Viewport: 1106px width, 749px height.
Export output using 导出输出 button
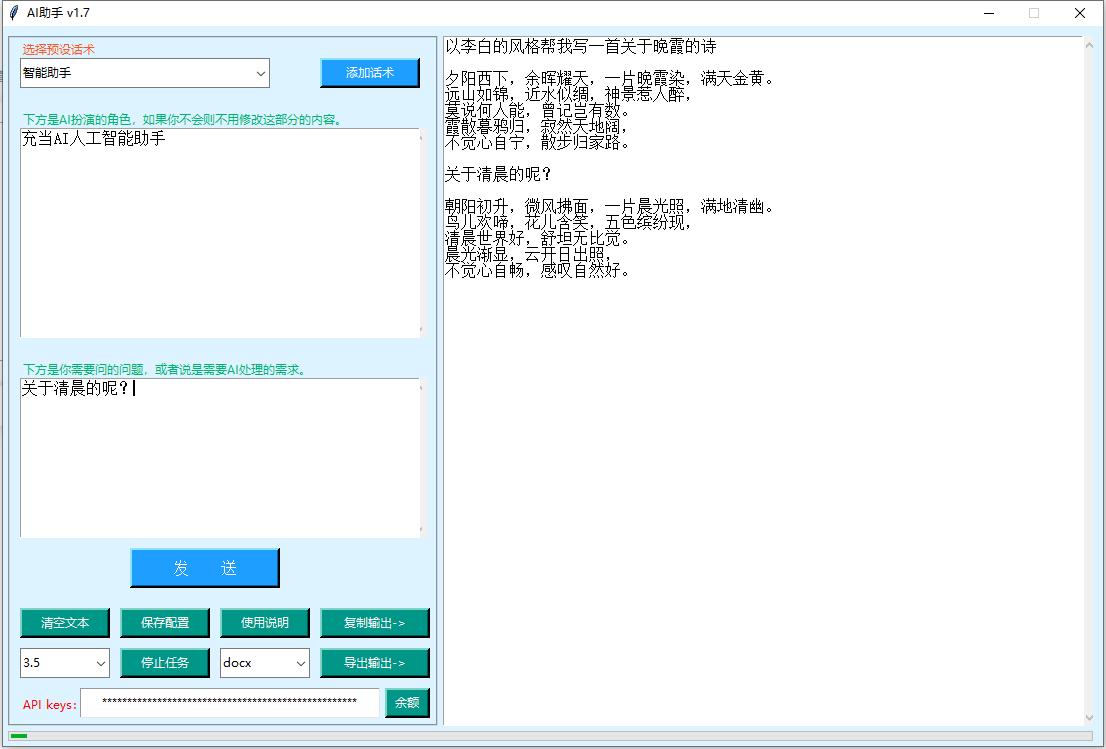pyautogui.click(x=374, y=663)
